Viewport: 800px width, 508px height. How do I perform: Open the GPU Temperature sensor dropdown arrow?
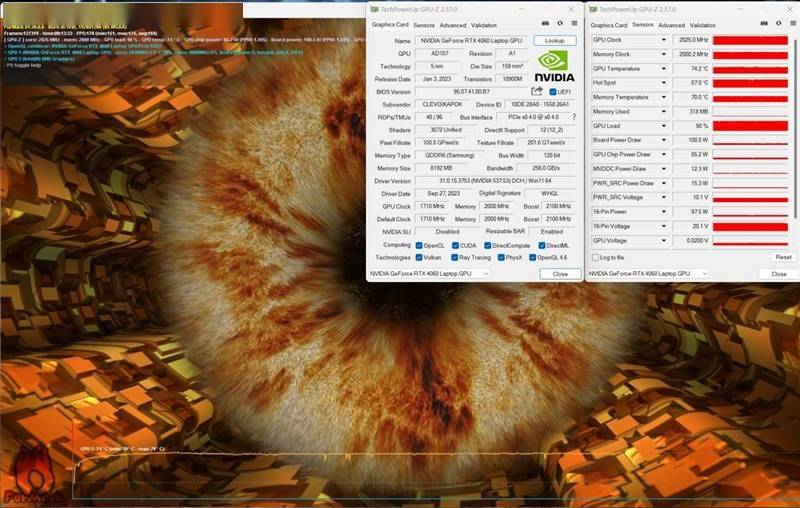tap(664, 68)
